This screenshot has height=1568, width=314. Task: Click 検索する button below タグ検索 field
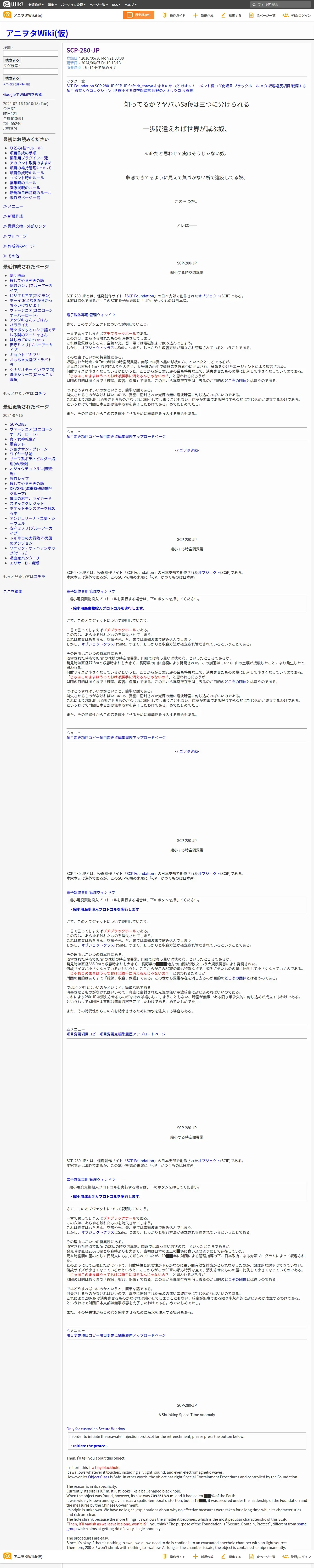pos(12,78)
